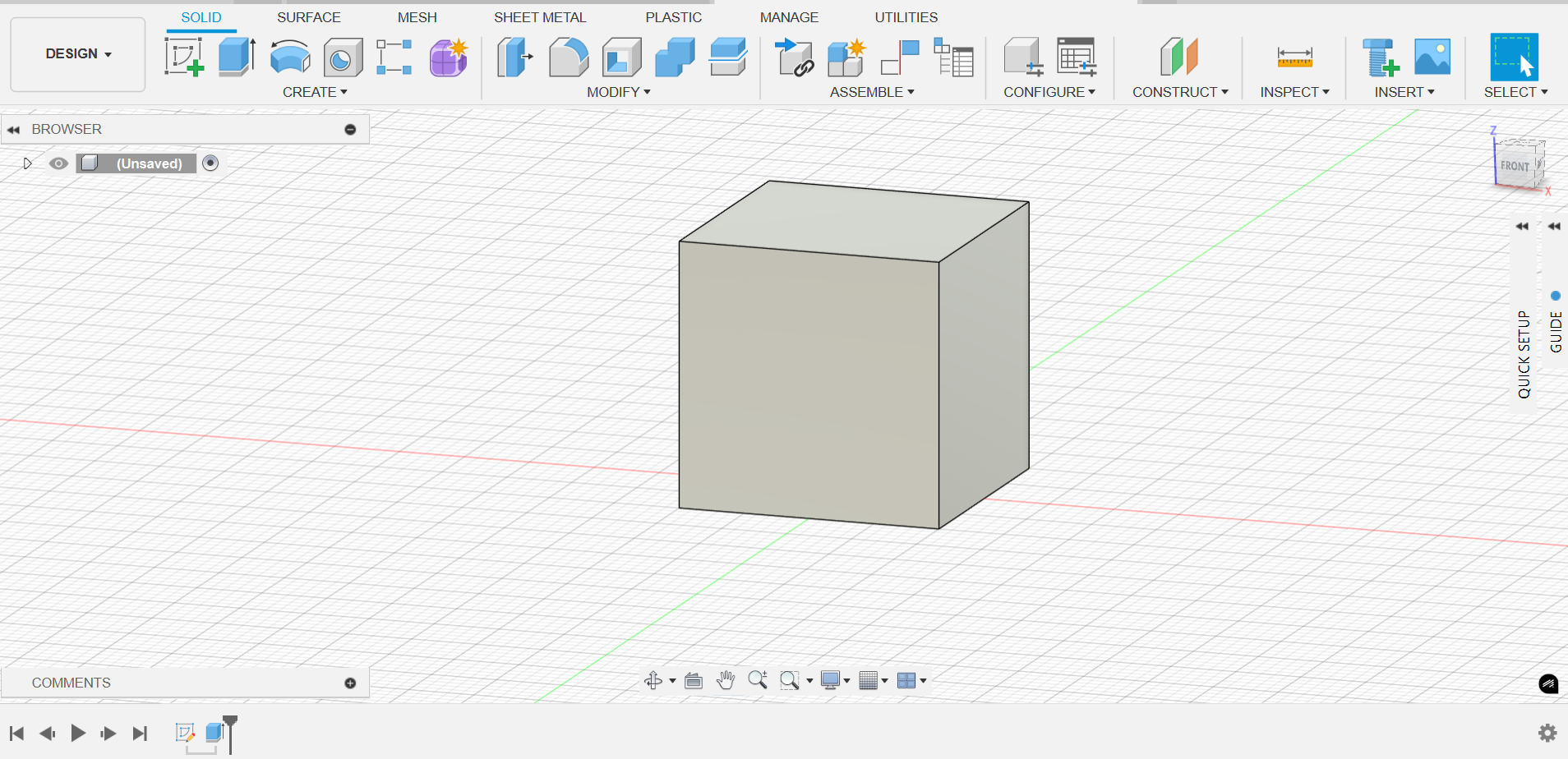1568x759 pixels.
Task: Toggle visibility eye of Unsaved component
Action: coord(58,163)
